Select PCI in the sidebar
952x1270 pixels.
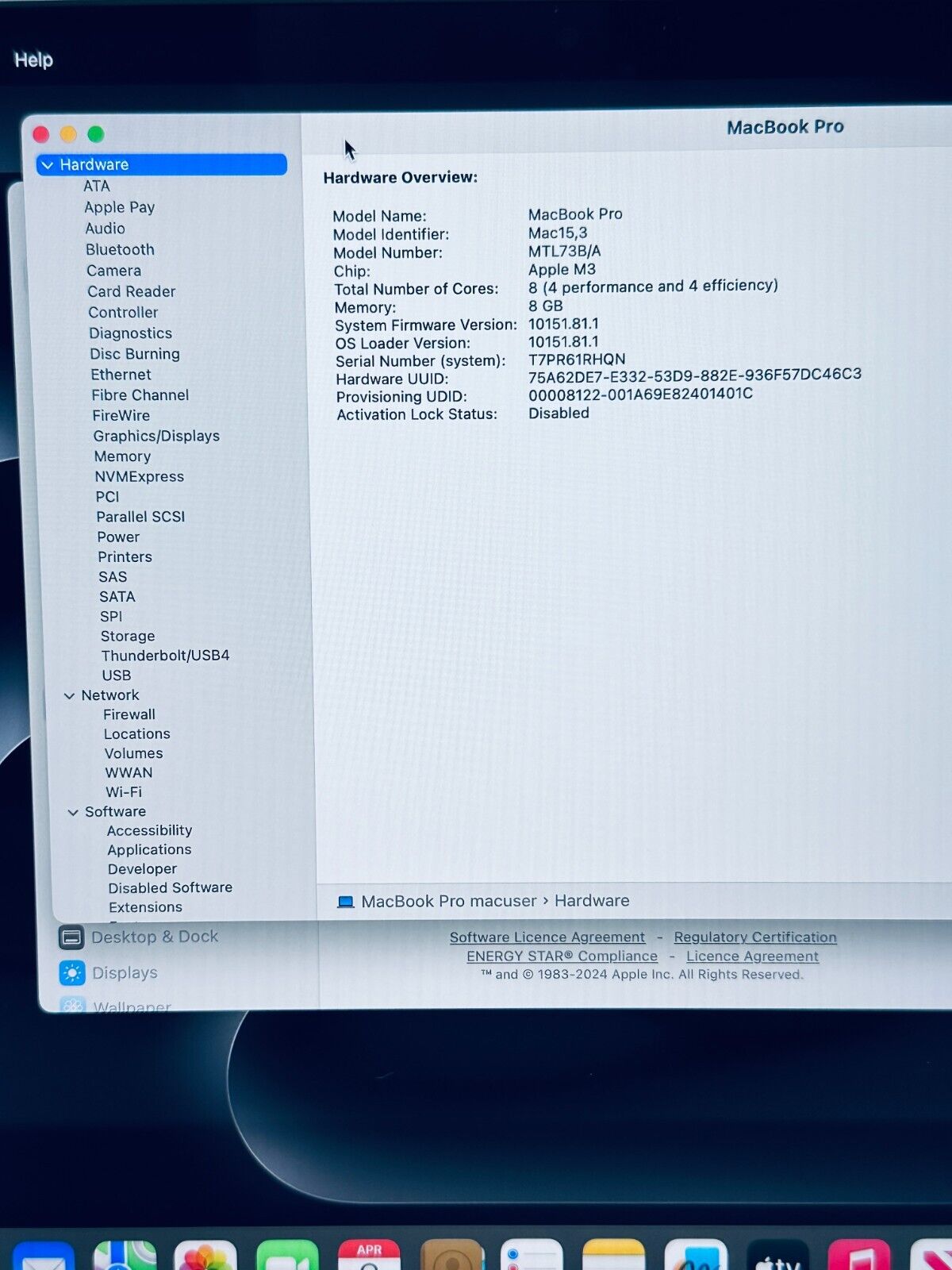pyautogui.click(x=107, y=497)
